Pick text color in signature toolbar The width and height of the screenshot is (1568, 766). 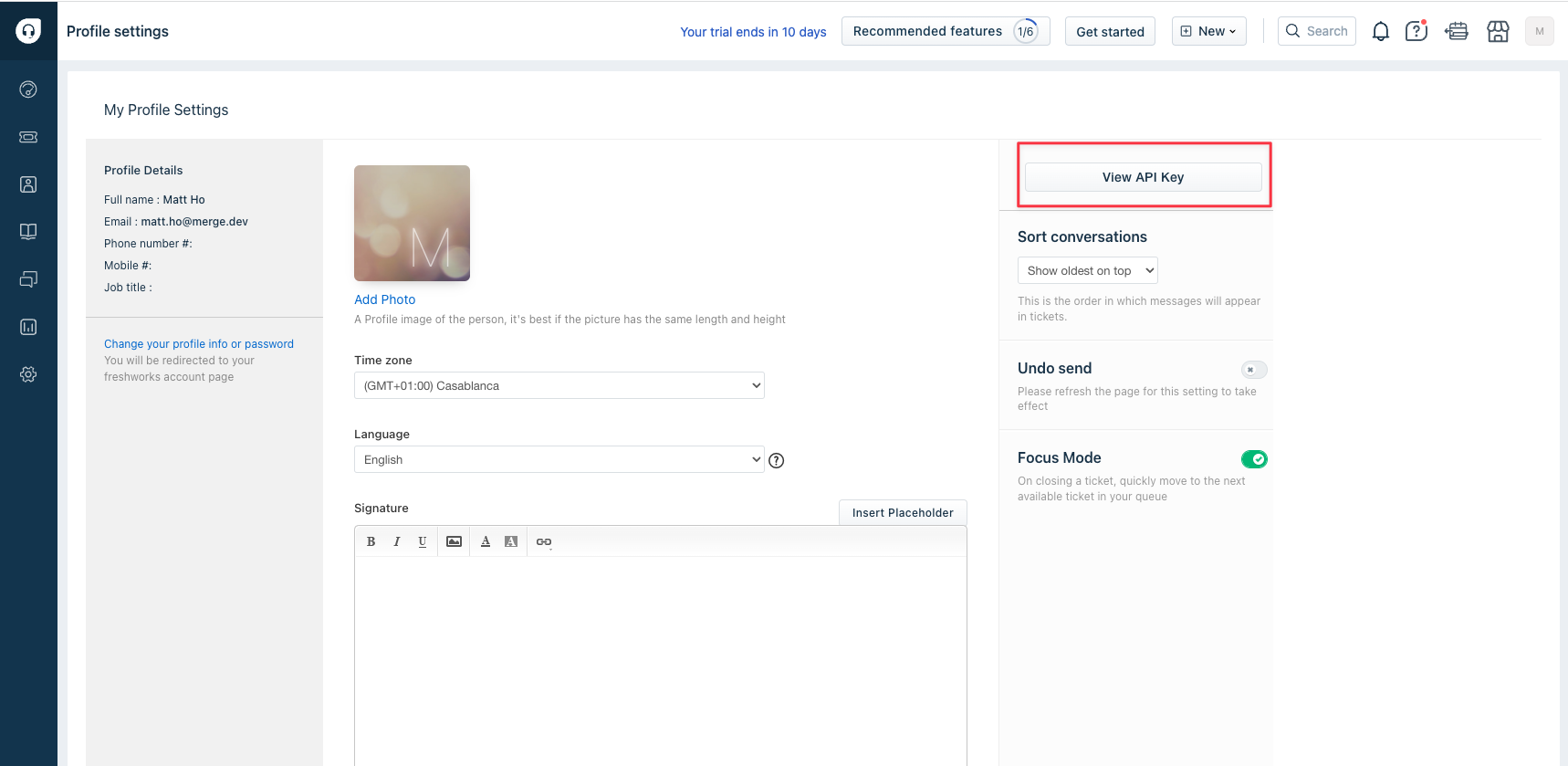click(x=486, y=541)
